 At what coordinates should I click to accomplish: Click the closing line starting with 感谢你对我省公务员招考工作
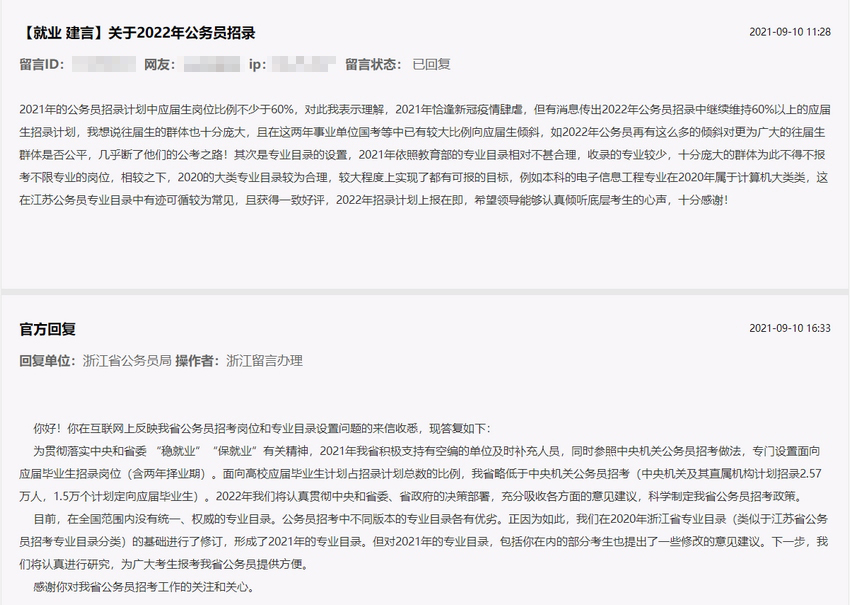tap(143, 588)
